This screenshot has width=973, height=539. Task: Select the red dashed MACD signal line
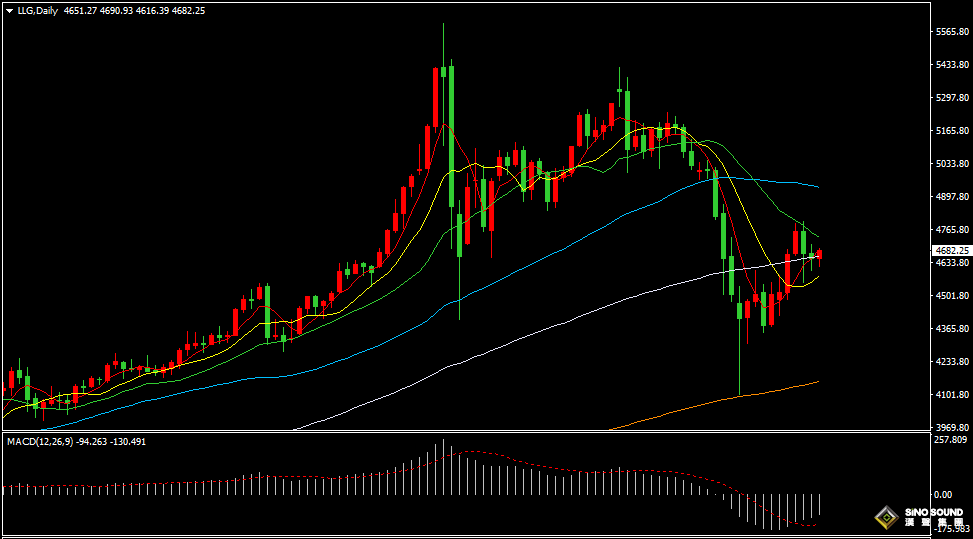[x=560, y=465]
